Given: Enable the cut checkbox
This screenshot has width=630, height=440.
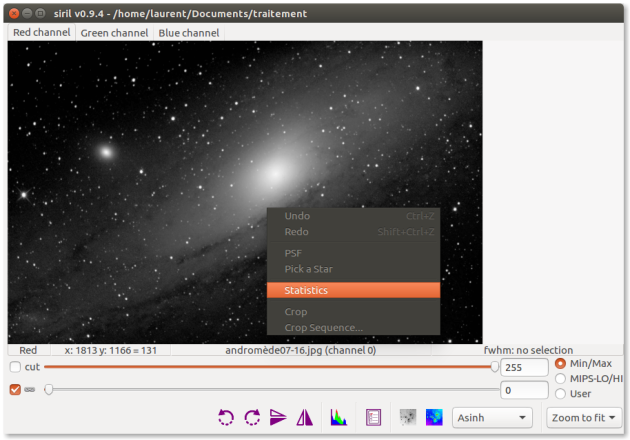Looking at the screenshot, I should (x=15, y=367).
